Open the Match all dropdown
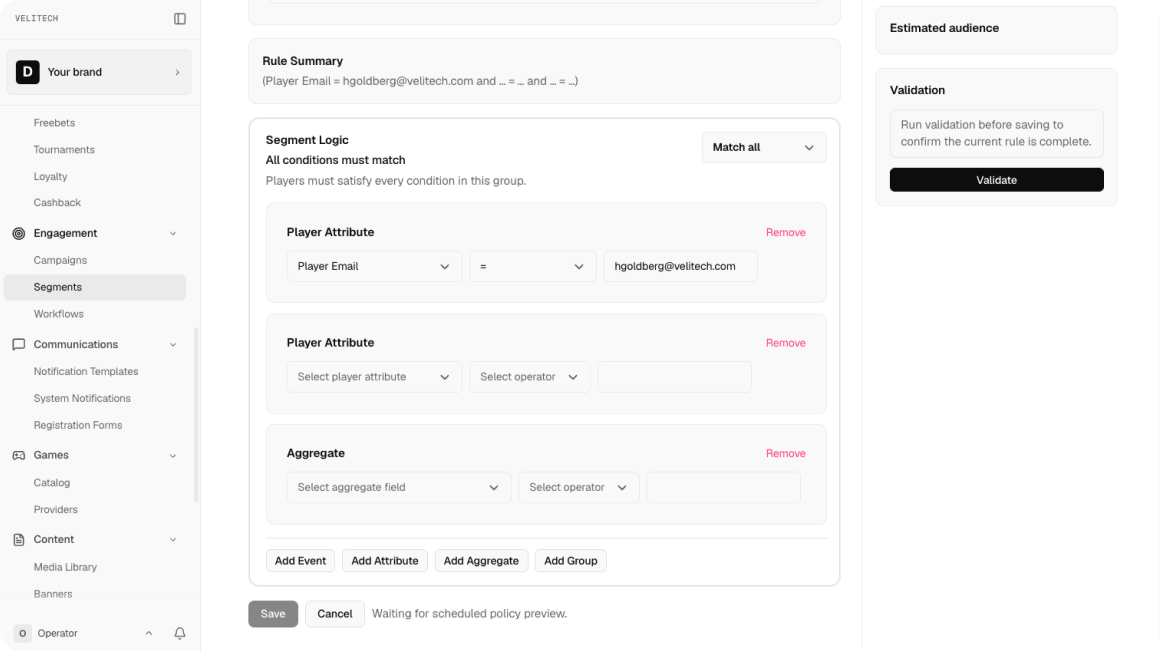 pyautogui.click(x=763, y=147)
